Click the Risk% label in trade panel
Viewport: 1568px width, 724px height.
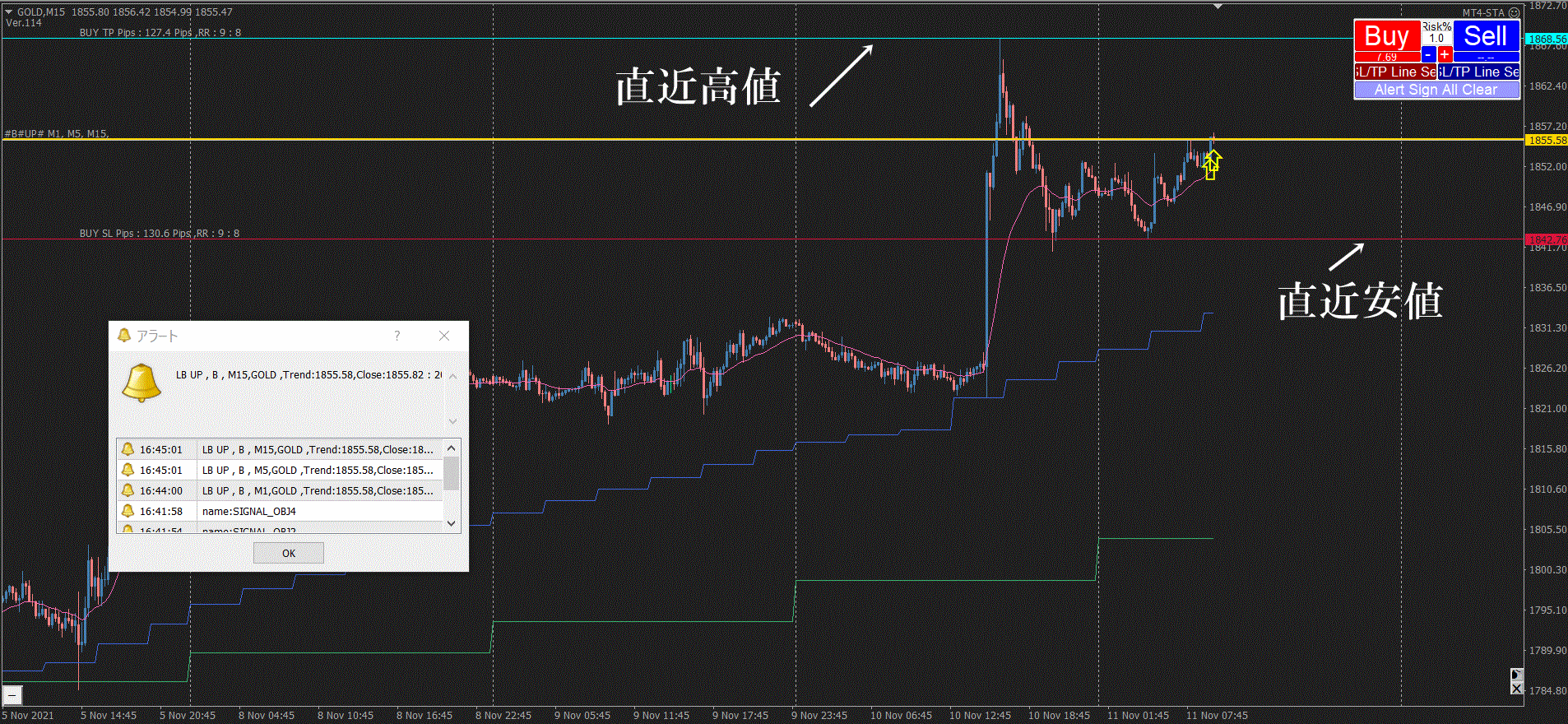tap(1436, 27)
